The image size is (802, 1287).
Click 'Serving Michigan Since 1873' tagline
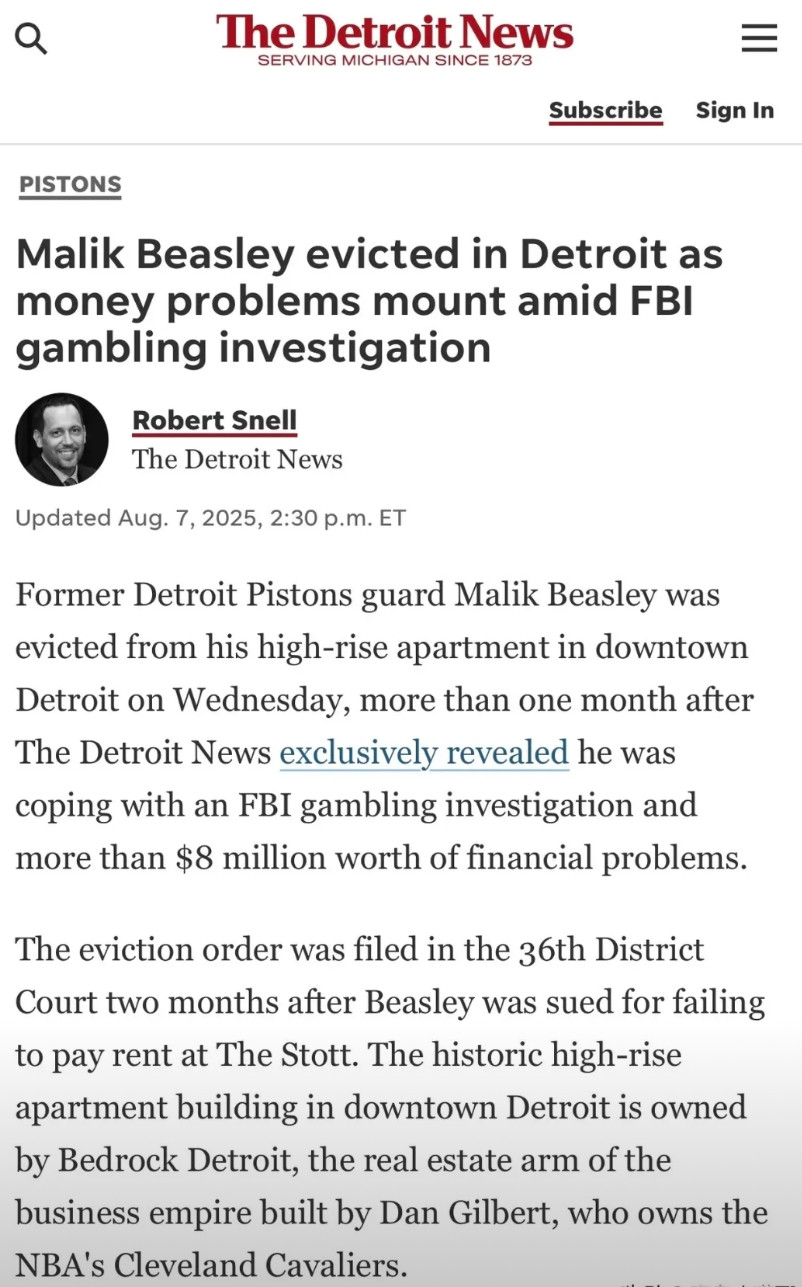pyautogui.click(x=395, y=60)
